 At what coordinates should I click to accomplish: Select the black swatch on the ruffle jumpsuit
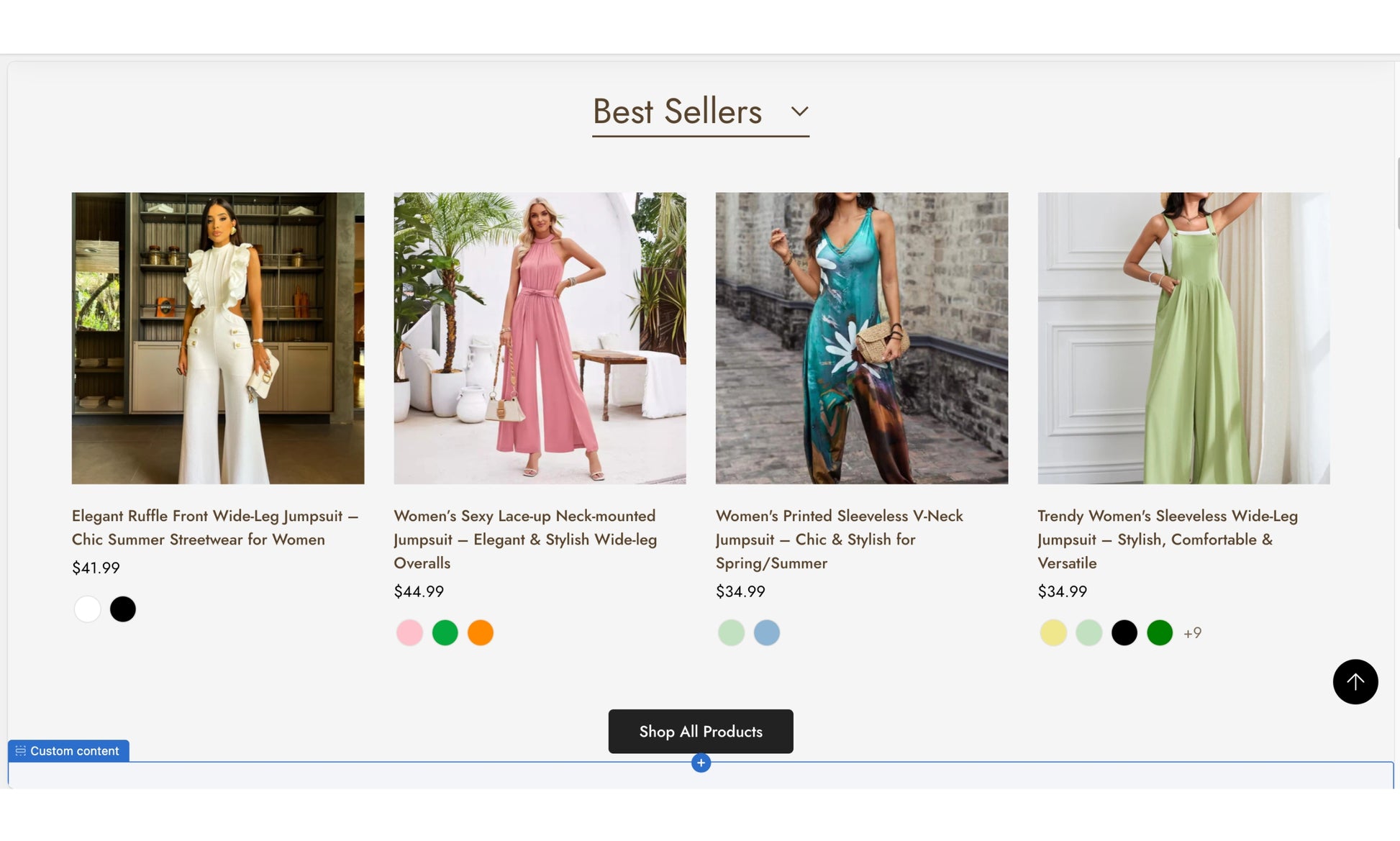123,609
